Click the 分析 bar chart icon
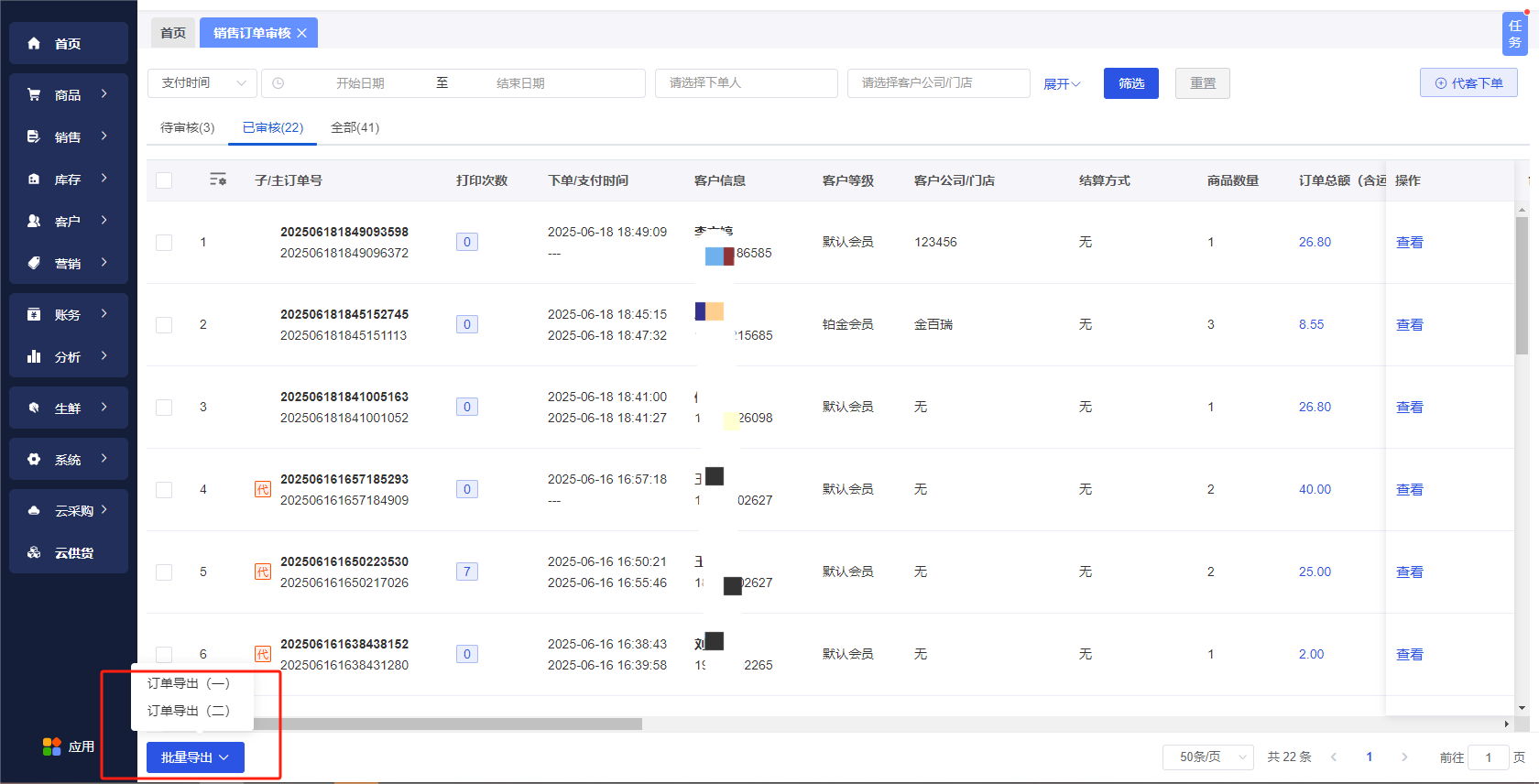Viewport: 1539px width, 784px height. pos(34,356)
